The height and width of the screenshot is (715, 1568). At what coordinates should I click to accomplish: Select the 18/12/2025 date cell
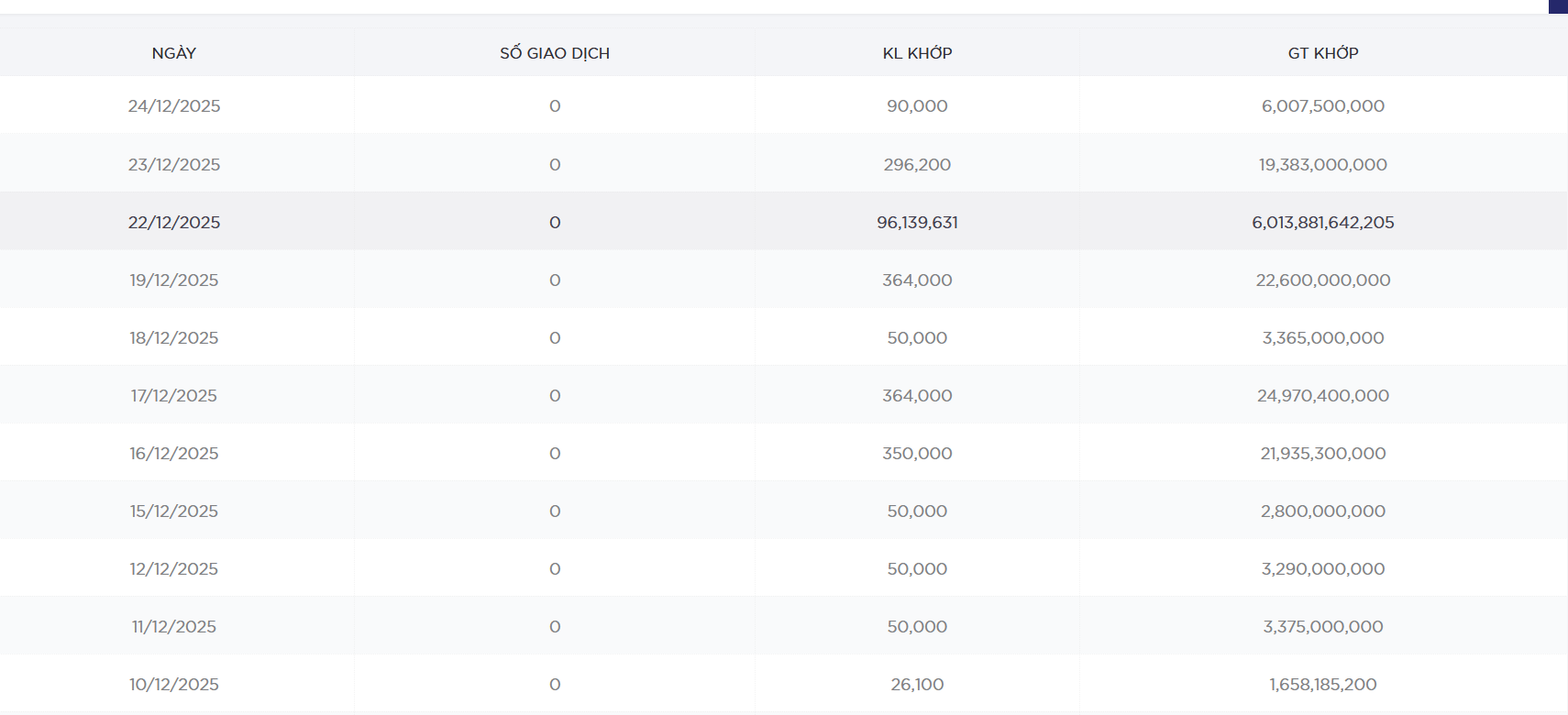pos(174,338)
